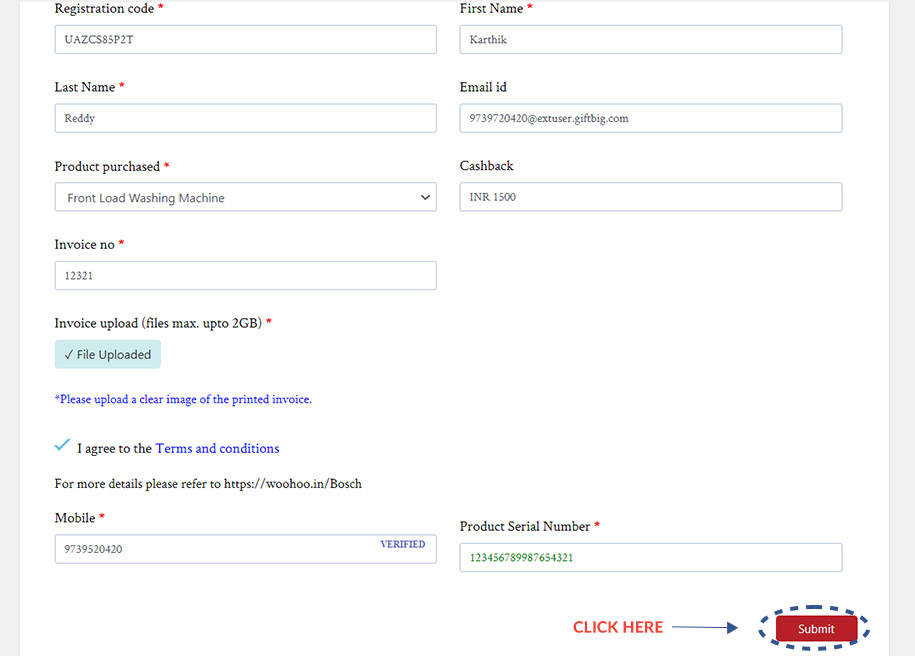The height and width of the screenshot is (656, 915).
Task: Click the File Uploaded button
Action: pyautogui.click(x=108, y=354)
